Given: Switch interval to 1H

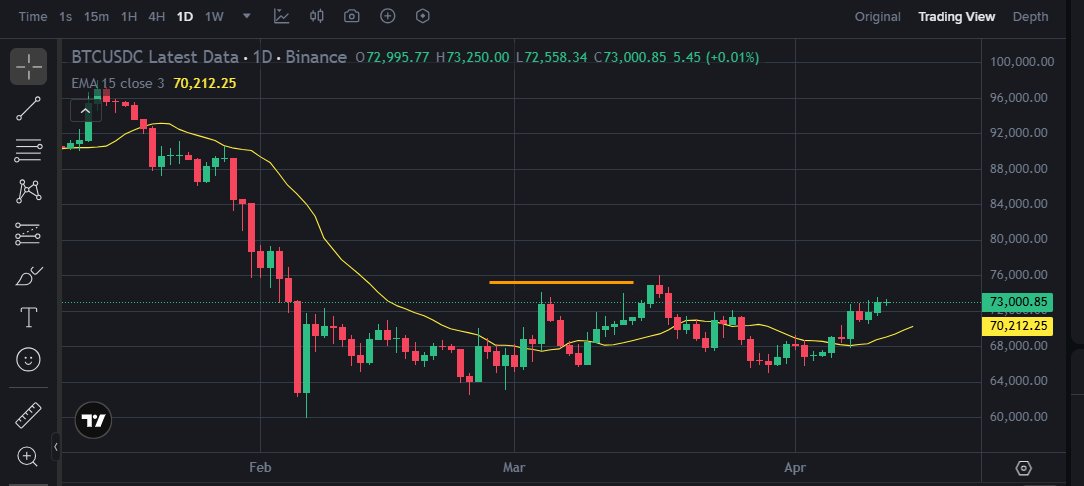Looking at the screenshot, I should pyautogui.click(x=129, y=17).
